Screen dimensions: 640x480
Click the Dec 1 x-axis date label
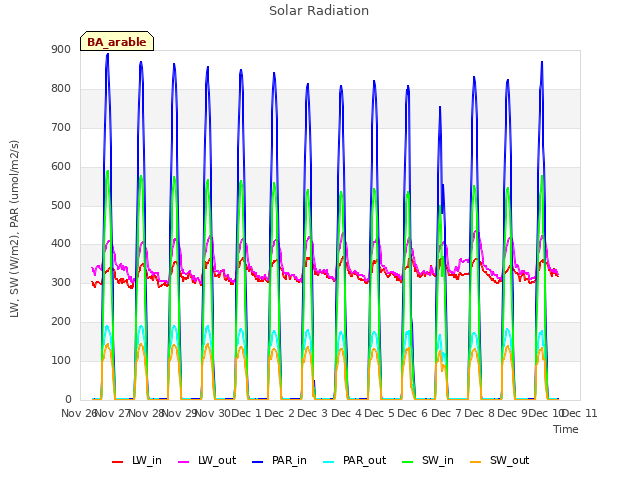click(x=246, y=413)
